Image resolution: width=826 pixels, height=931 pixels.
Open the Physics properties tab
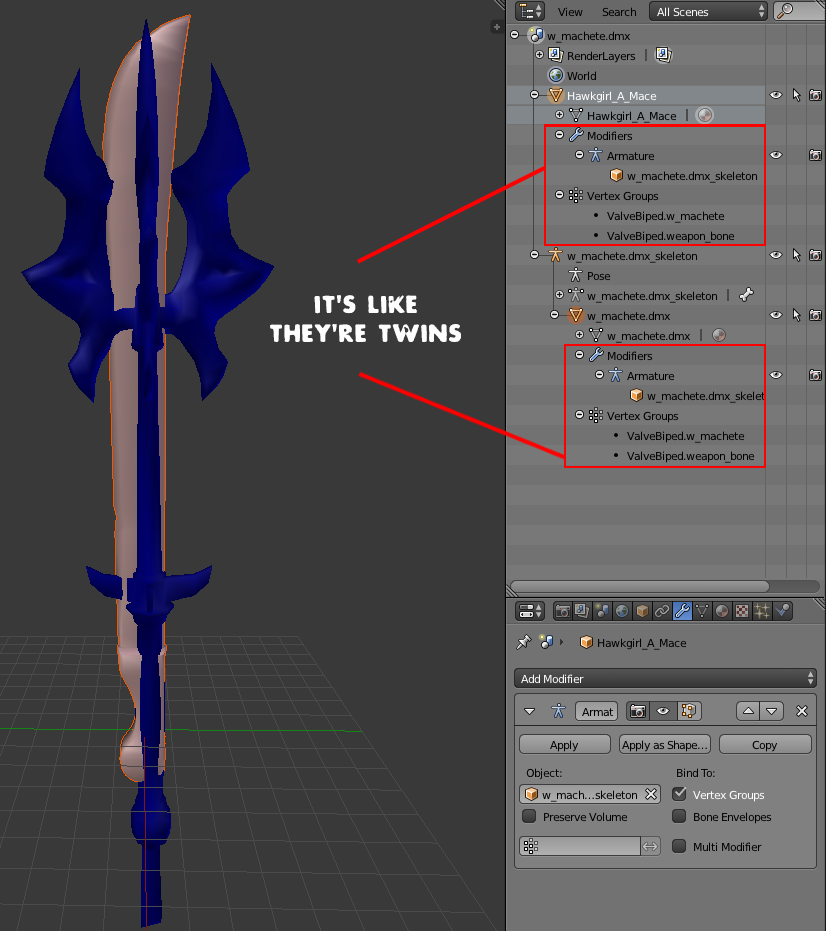click(783, 611)
